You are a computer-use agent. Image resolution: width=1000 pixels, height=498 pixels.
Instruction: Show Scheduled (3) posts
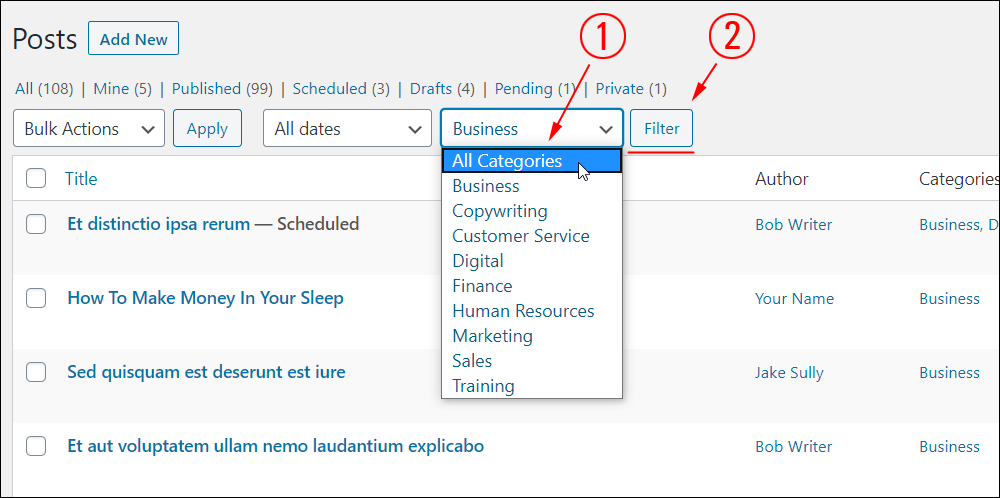click(x=341, y=89)
